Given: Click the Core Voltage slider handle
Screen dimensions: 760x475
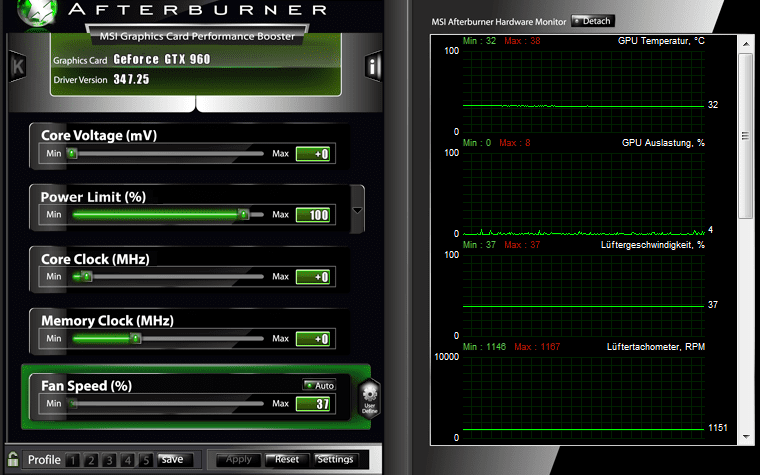Looking at the screenshot, I should (72, 154).
